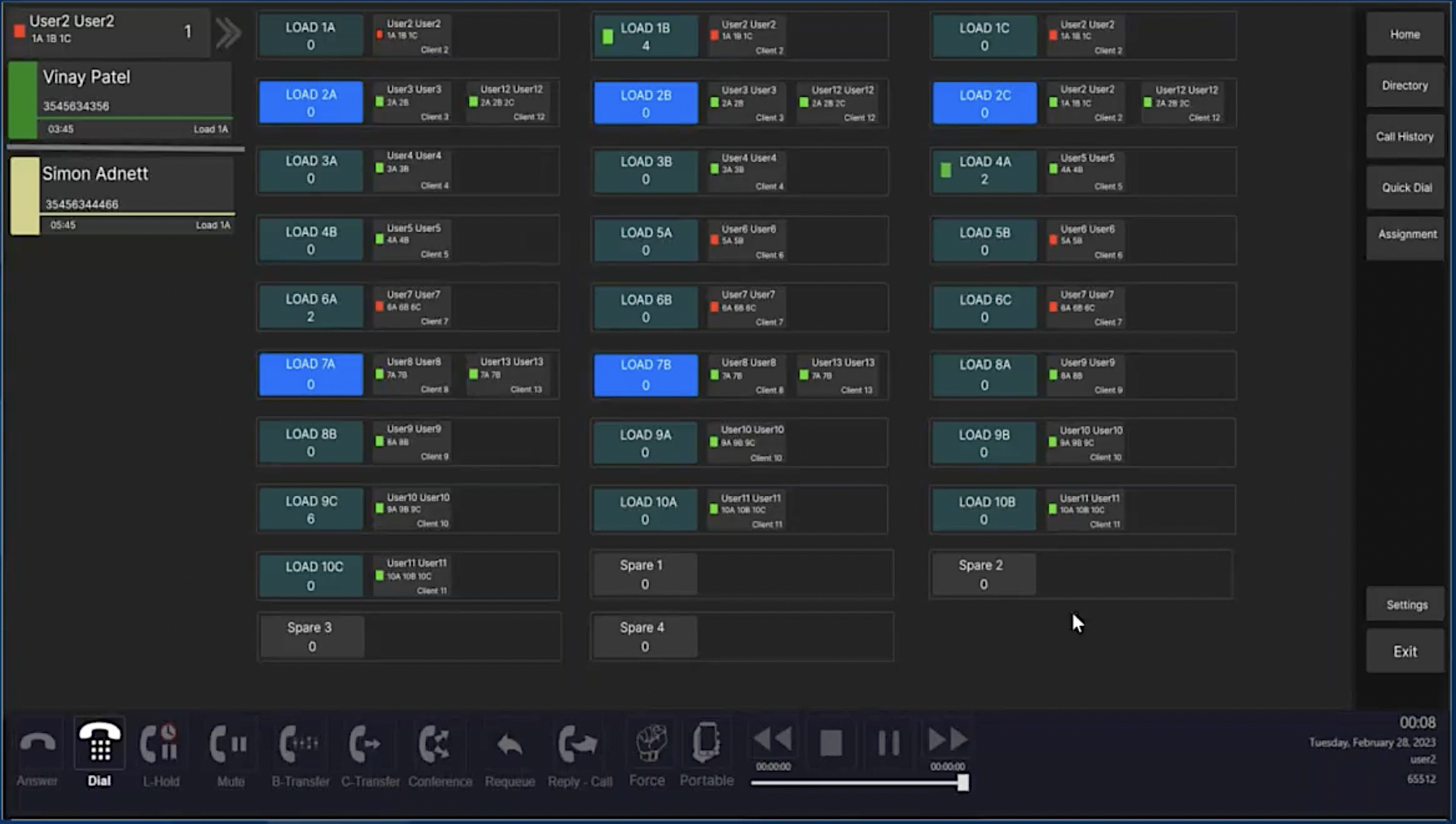The width and height of the screenshot is (1456, 824).
Task: Open Call History
Action: 1405,137
